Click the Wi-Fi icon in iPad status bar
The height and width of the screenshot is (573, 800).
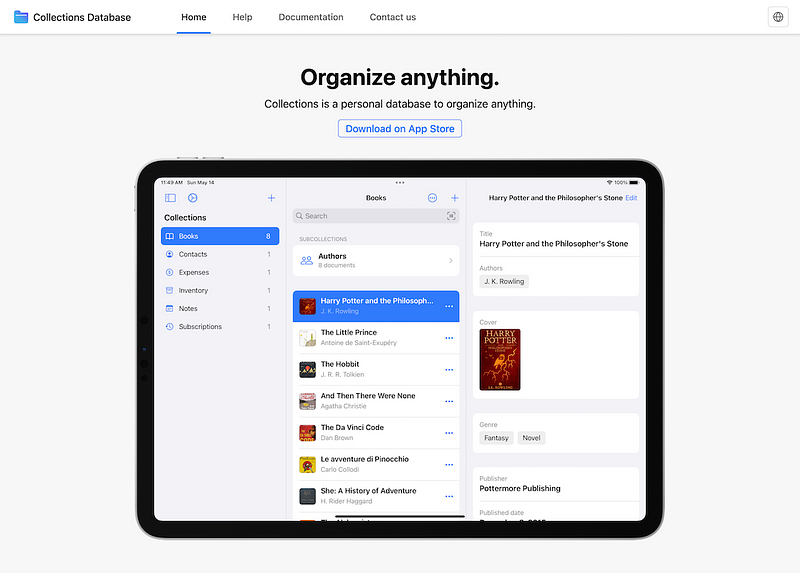pos(609,182)
